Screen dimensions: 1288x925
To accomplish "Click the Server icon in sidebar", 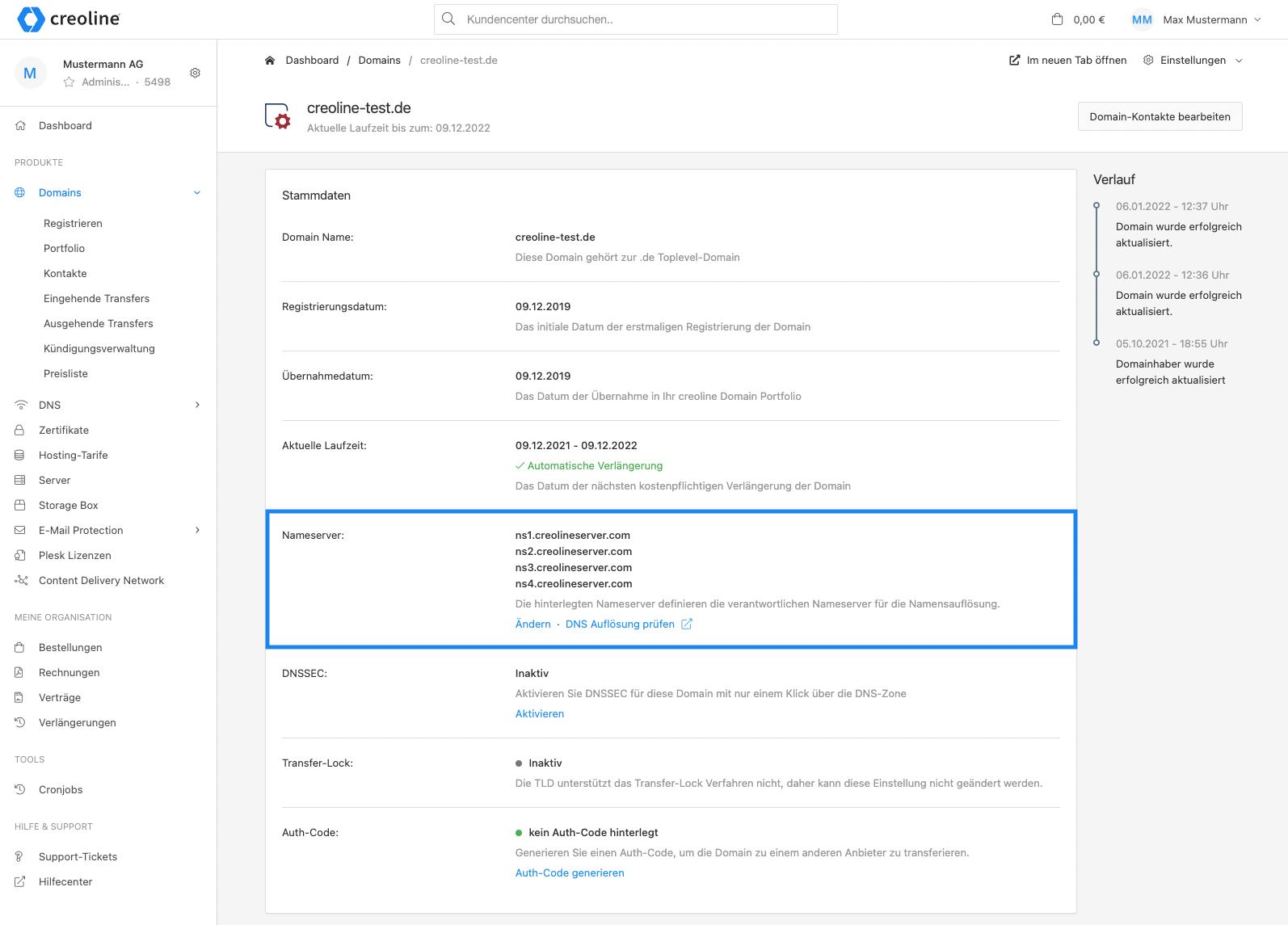I will (20, 480).
